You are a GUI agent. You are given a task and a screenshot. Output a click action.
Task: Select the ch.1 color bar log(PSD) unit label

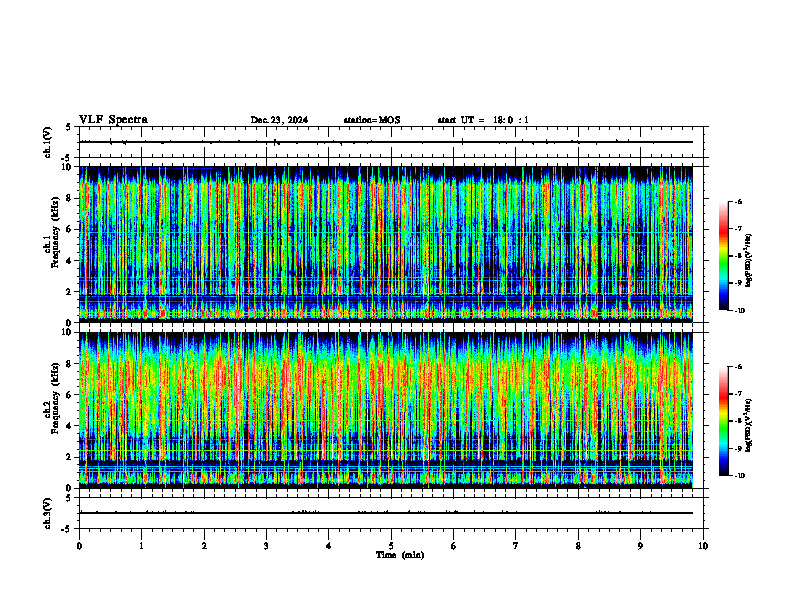(749, 261)
